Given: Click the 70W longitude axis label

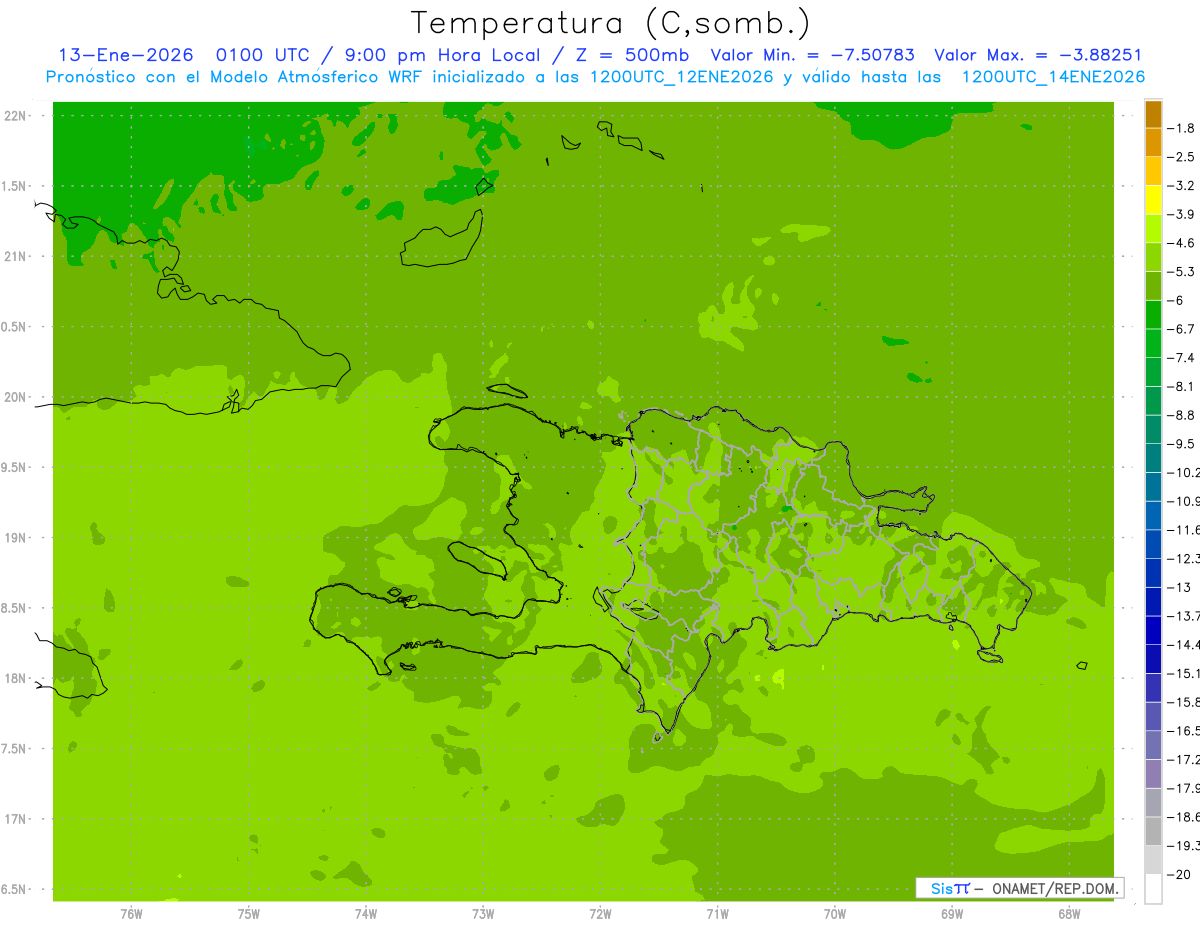Looking at the screenshot, I should [x=834, y=914].
